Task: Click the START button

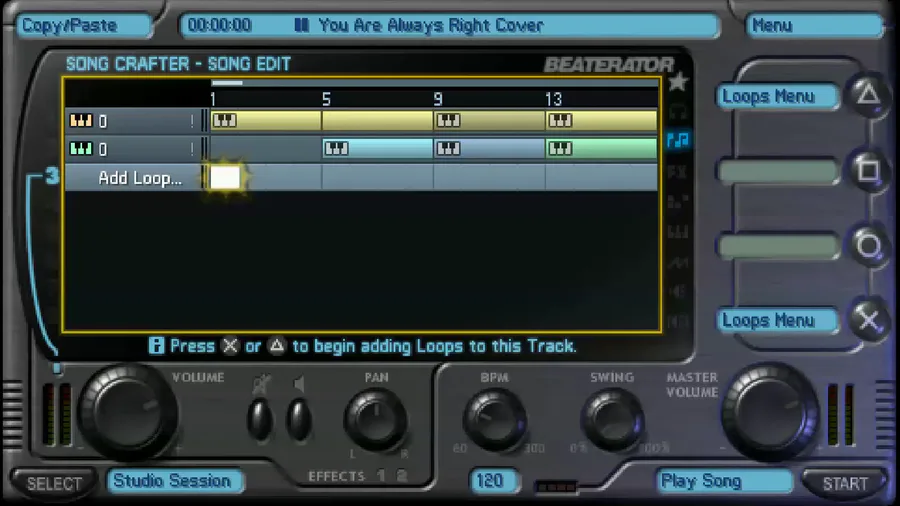Action: tap(845, 483)
